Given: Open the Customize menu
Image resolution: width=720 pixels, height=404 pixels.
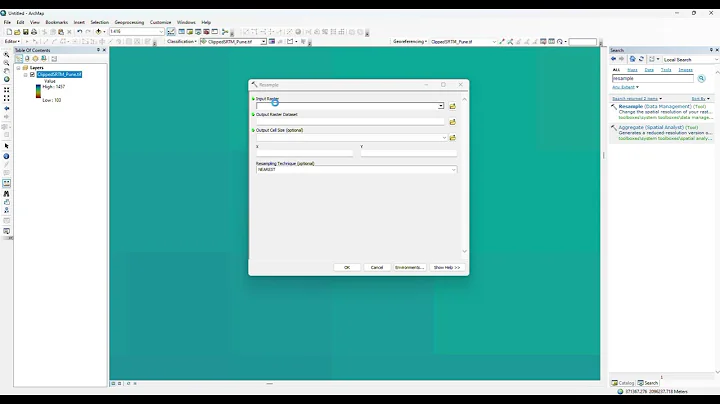Looking at the screenshot, I should pos(160,22).
